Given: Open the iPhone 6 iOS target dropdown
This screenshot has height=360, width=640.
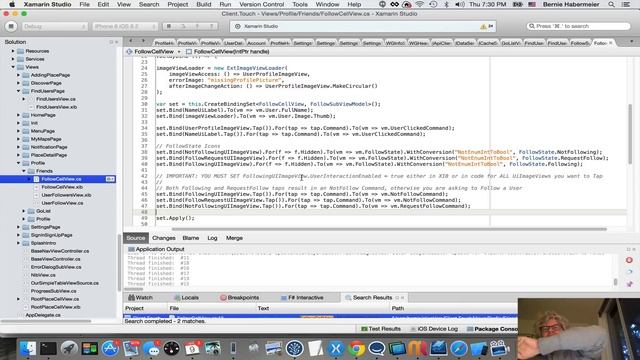Looking at the screenshot, I should 124,26.
